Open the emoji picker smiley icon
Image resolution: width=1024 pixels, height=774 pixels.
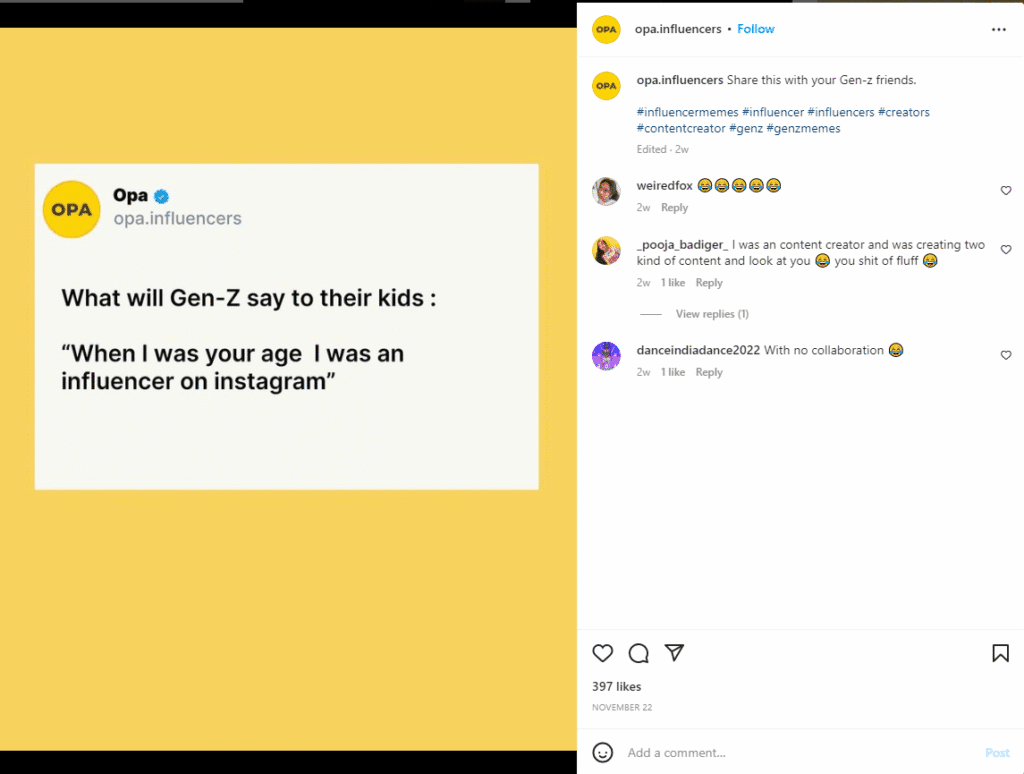click(x=602, y=752)
